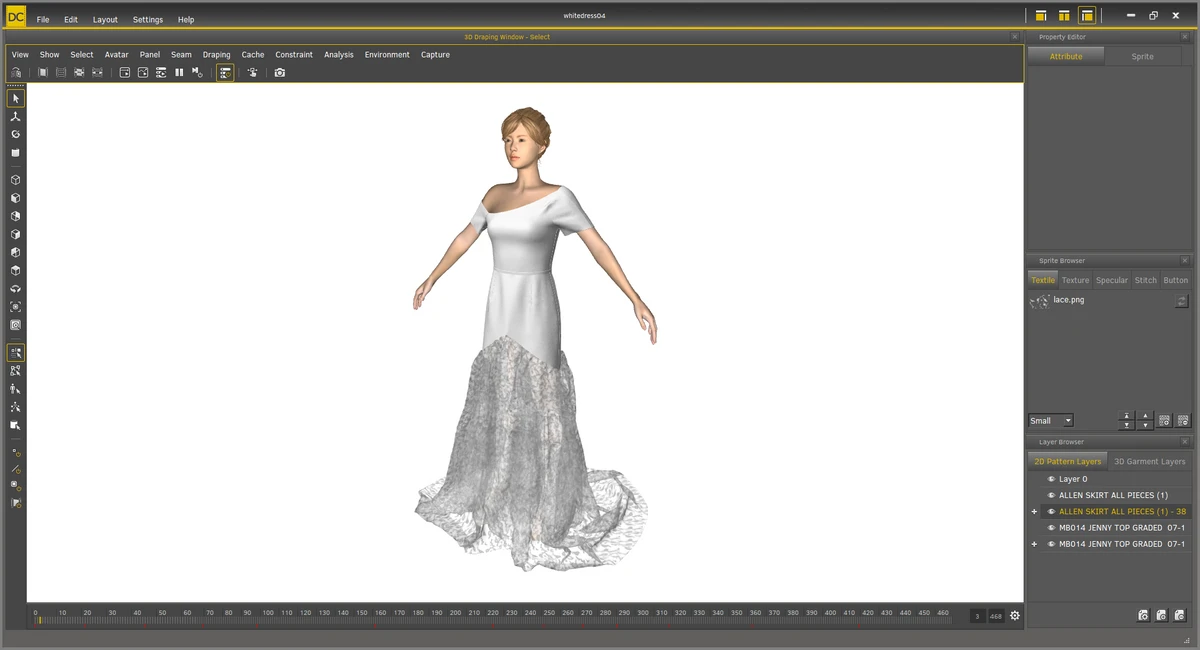Viewport: 1200px width, 650px height.
Task: Hide the ALLEN SKIRT ALL PIECES (1) layer
Action: 1051,495
